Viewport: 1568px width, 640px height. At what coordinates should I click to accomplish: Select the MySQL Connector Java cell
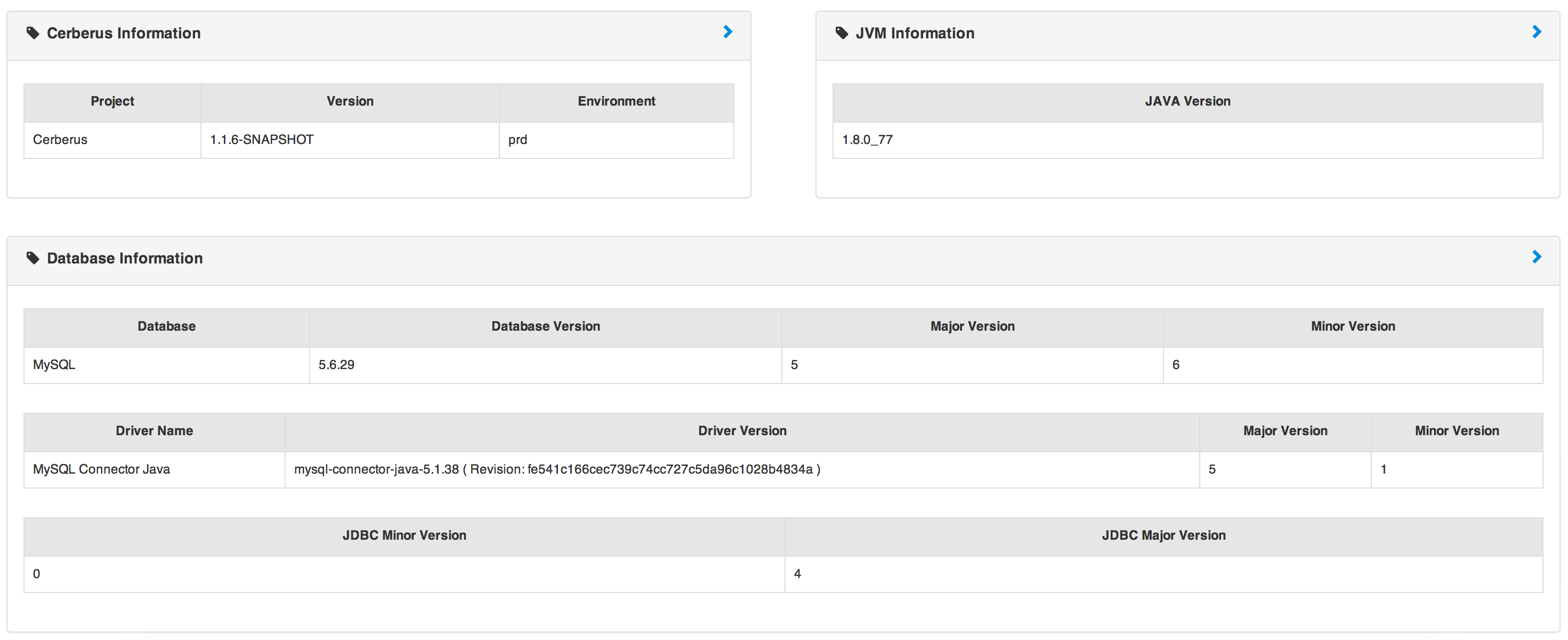point(155,469)
